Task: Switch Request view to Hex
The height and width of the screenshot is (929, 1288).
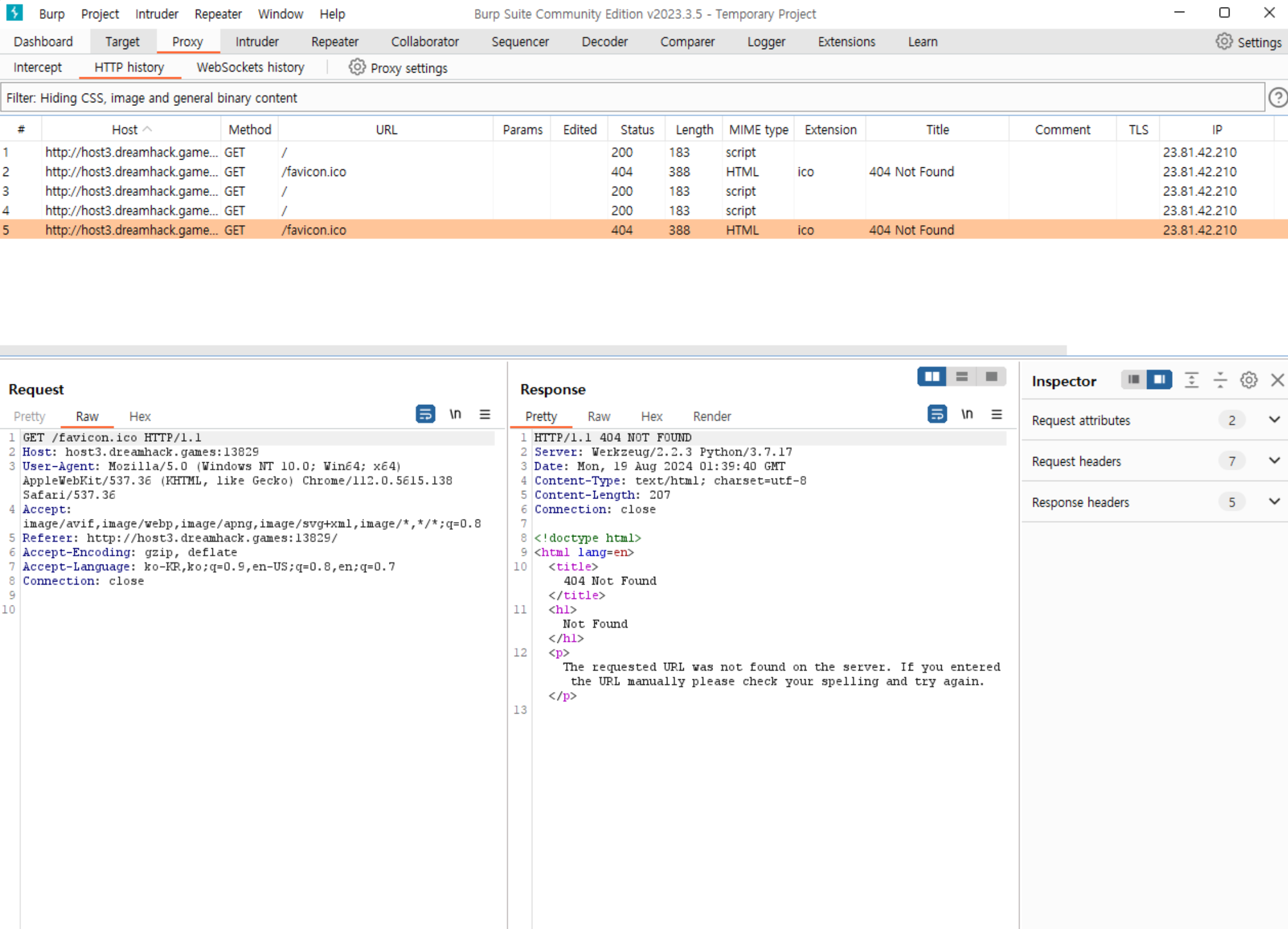Action: 140,416
